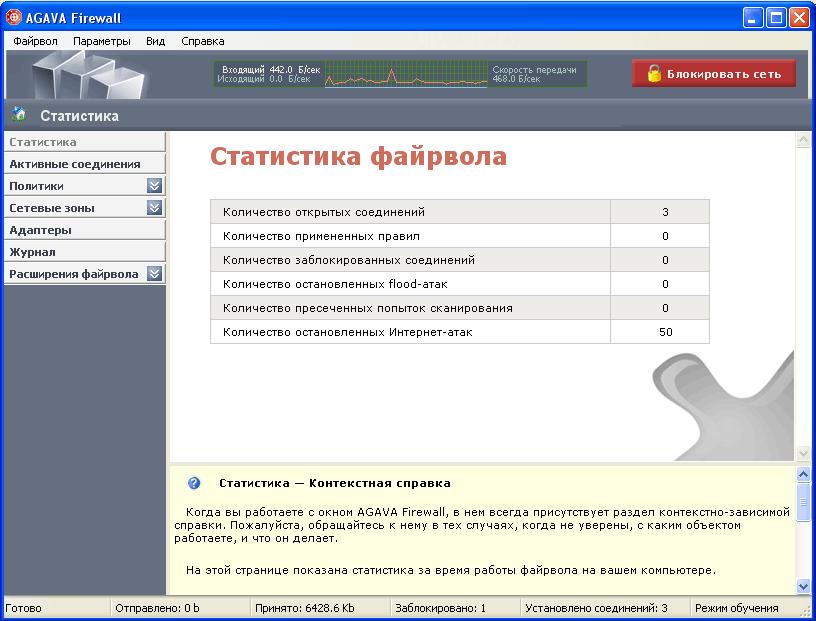Click the home icon beside Статистика header
This screenshot has width=816, height=621.
tap(19, 114)
